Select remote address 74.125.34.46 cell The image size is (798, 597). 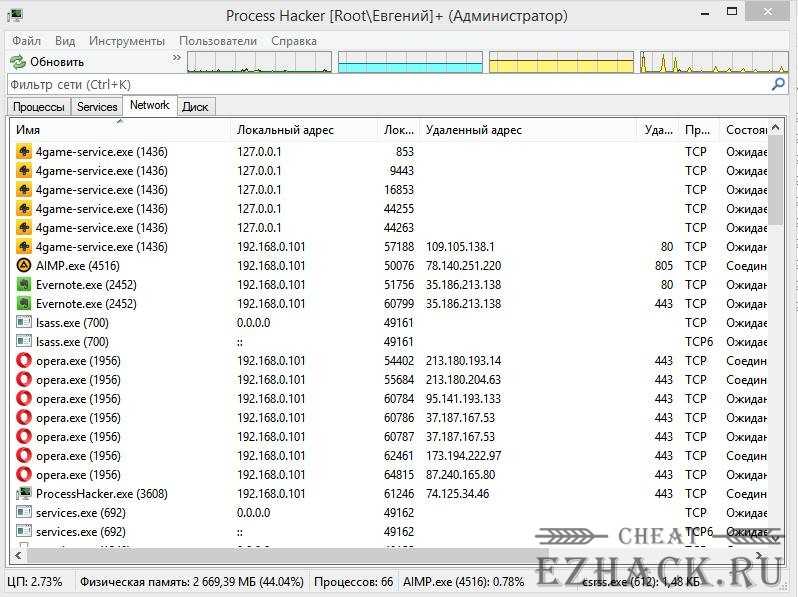point(458,494)
